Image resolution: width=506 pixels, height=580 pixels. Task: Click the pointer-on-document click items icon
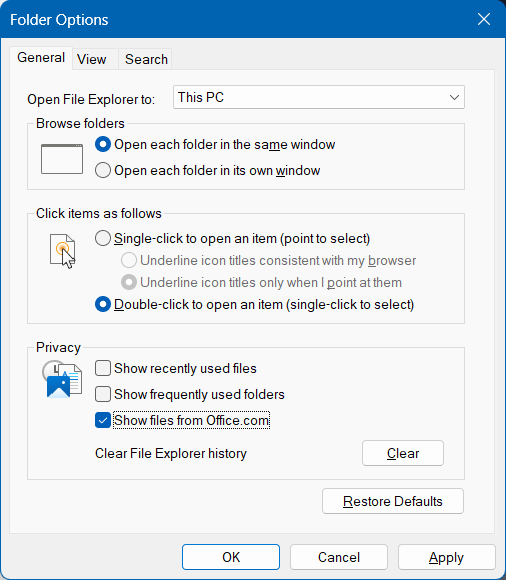(x=63, y=251)
